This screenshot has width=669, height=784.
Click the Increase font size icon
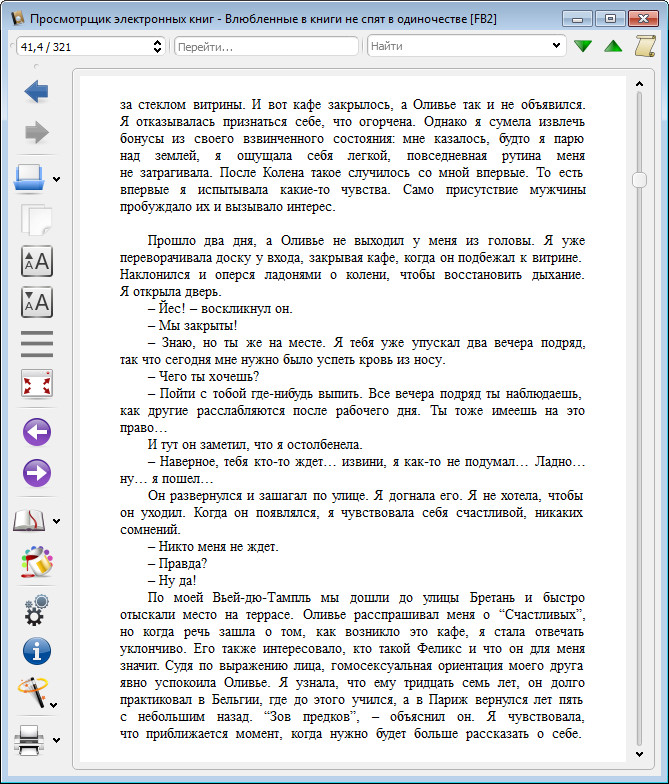[36, 262]
